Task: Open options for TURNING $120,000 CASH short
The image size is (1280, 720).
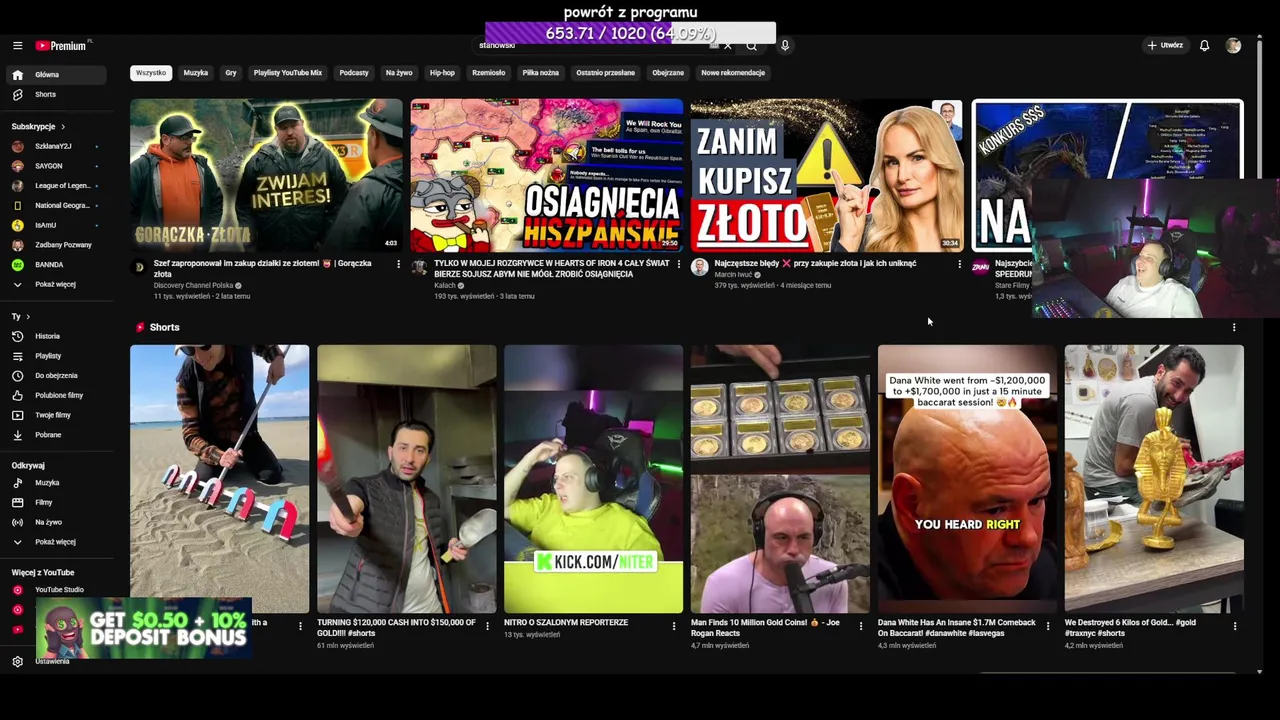Action: (487, 626)
